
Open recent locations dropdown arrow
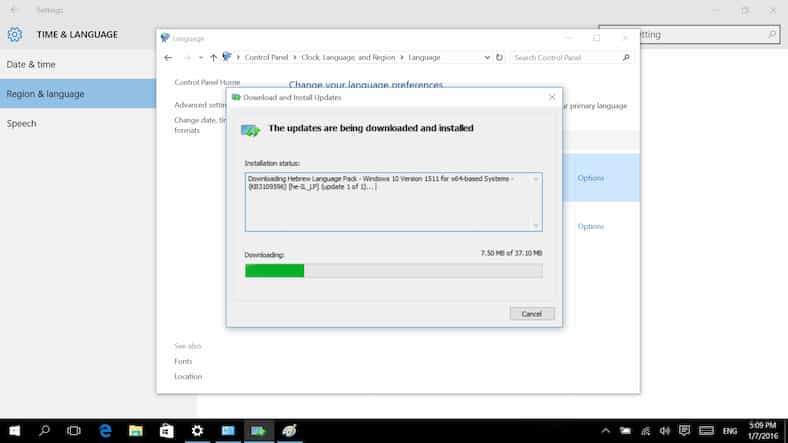(x=200, y=58)
